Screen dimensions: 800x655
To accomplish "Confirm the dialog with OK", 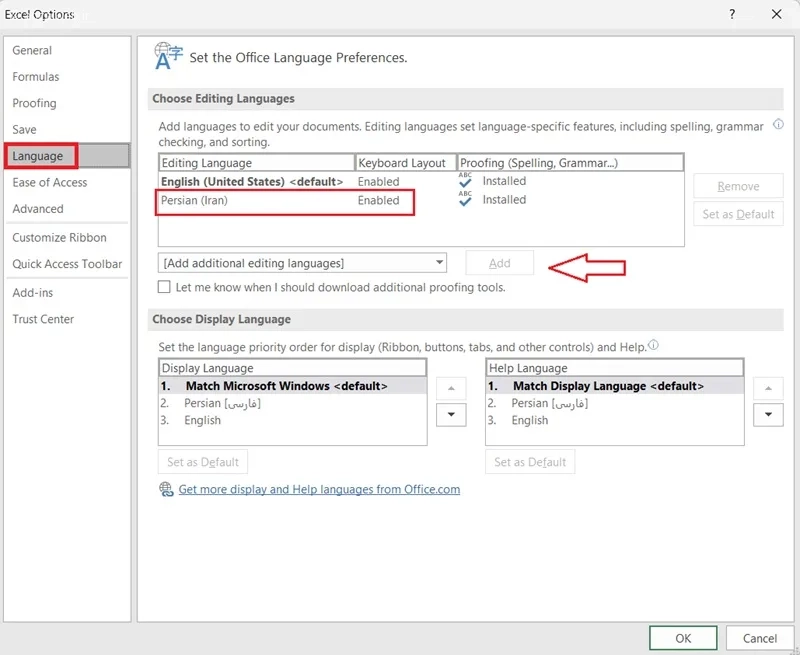I will [x=683, y=638].
